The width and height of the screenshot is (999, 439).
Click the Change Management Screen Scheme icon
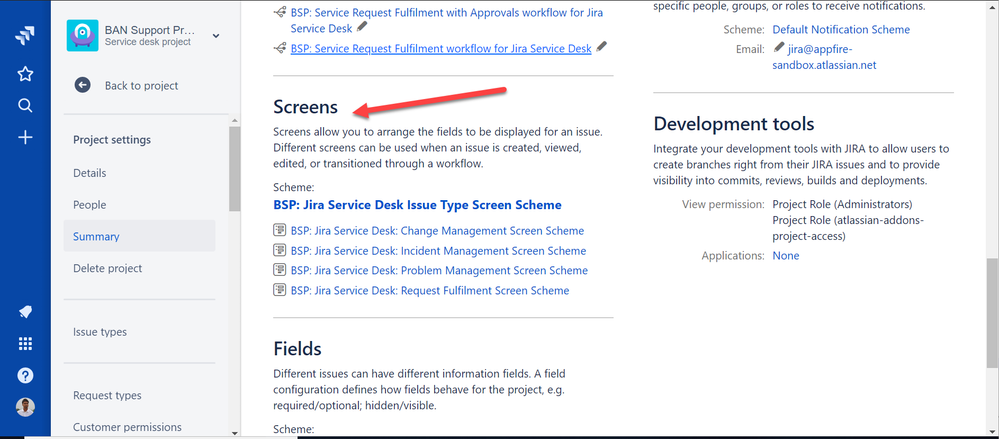279,231
